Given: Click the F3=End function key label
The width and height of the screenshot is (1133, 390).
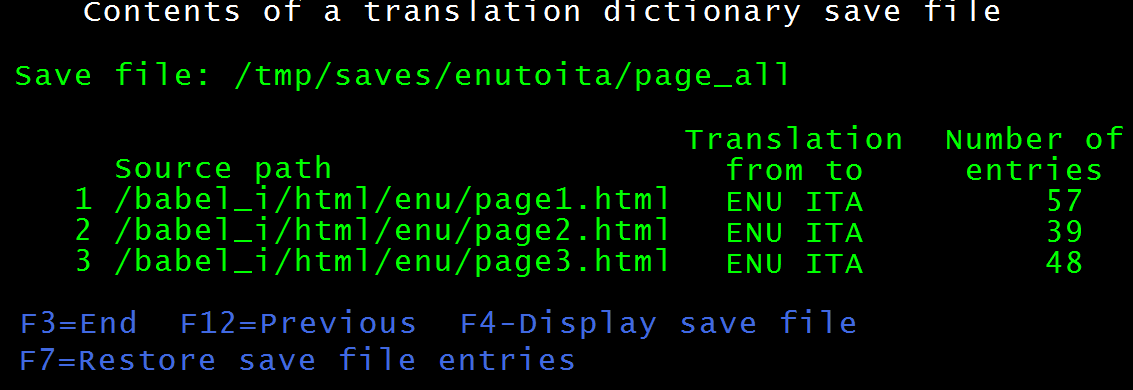Looking at the screenshot, I should click(x=78, y=323).
